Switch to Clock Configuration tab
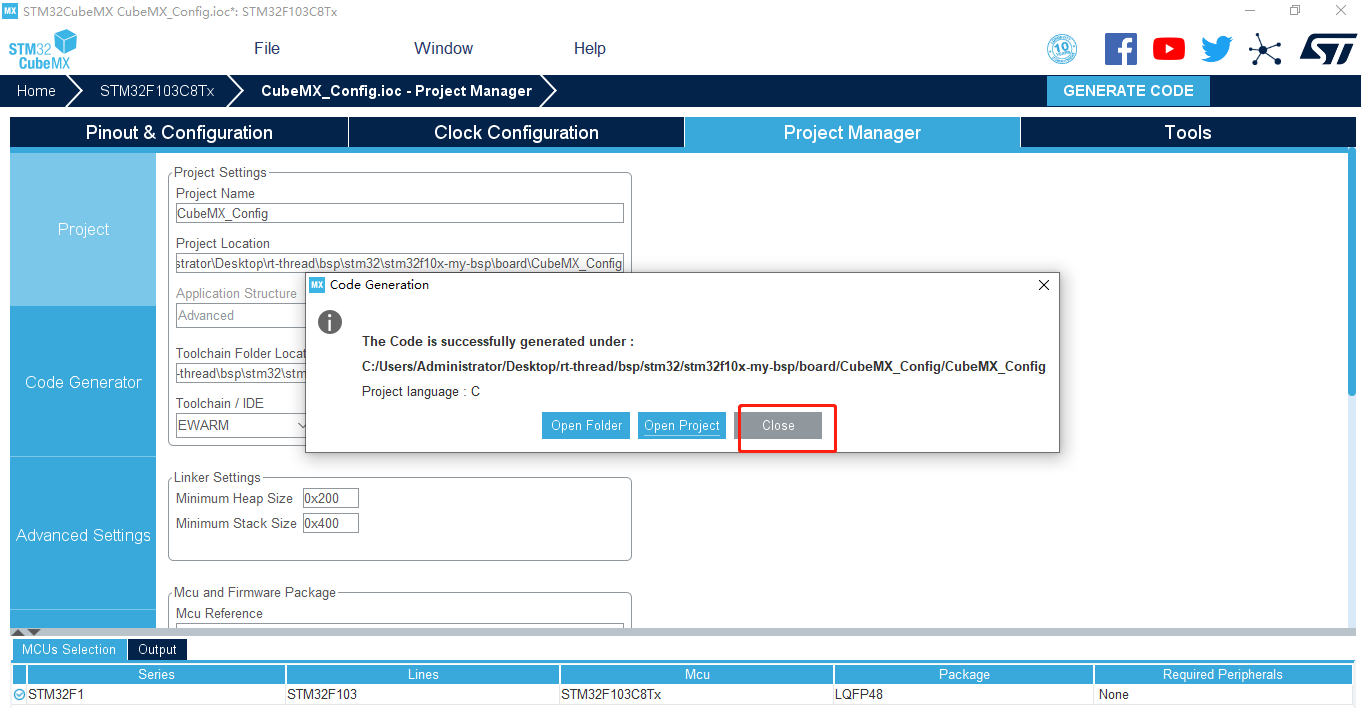Image resolution: width=1361 pixels, height=708 pixels. tap(516, 132)
